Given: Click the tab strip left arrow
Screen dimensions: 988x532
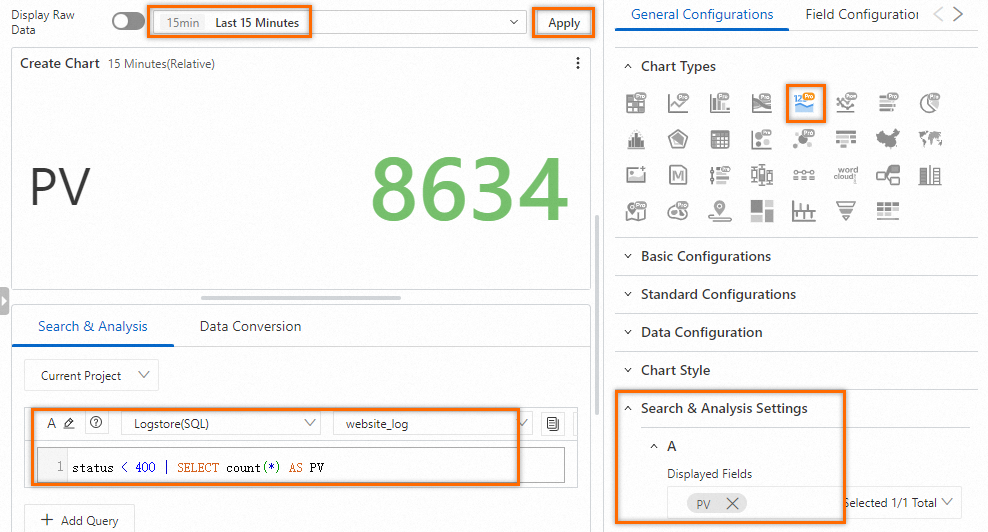Looking at the screenshot, I should (938, 14).
